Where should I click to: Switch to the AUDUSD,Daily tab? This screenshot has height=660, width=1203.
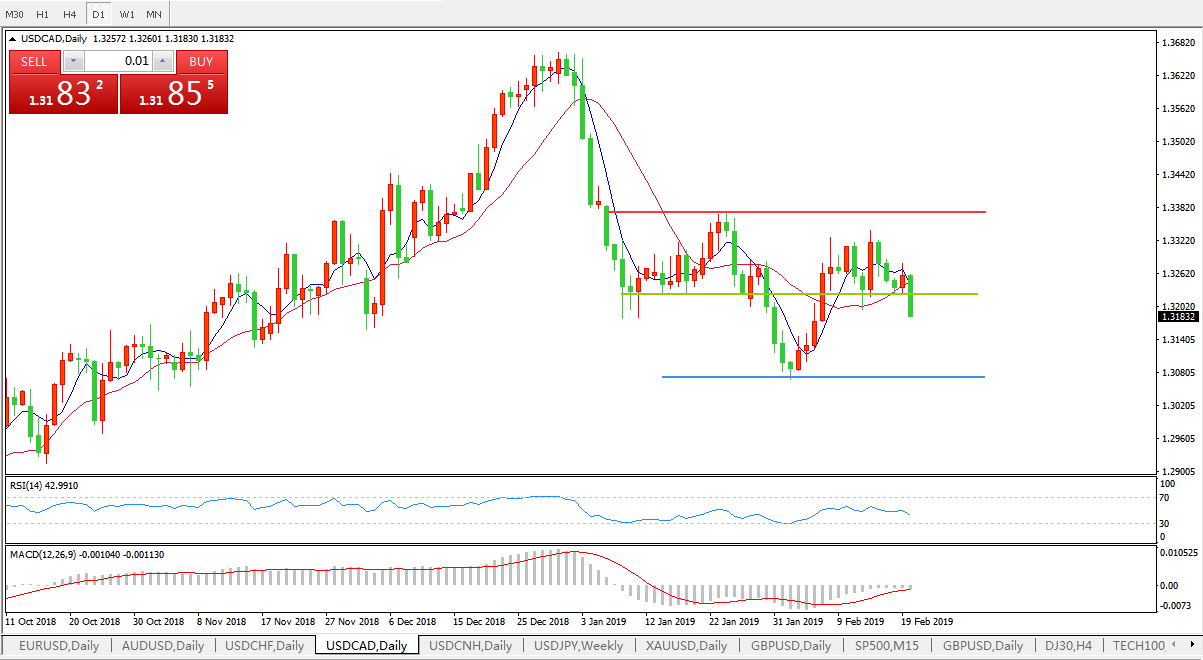(162, 646)
